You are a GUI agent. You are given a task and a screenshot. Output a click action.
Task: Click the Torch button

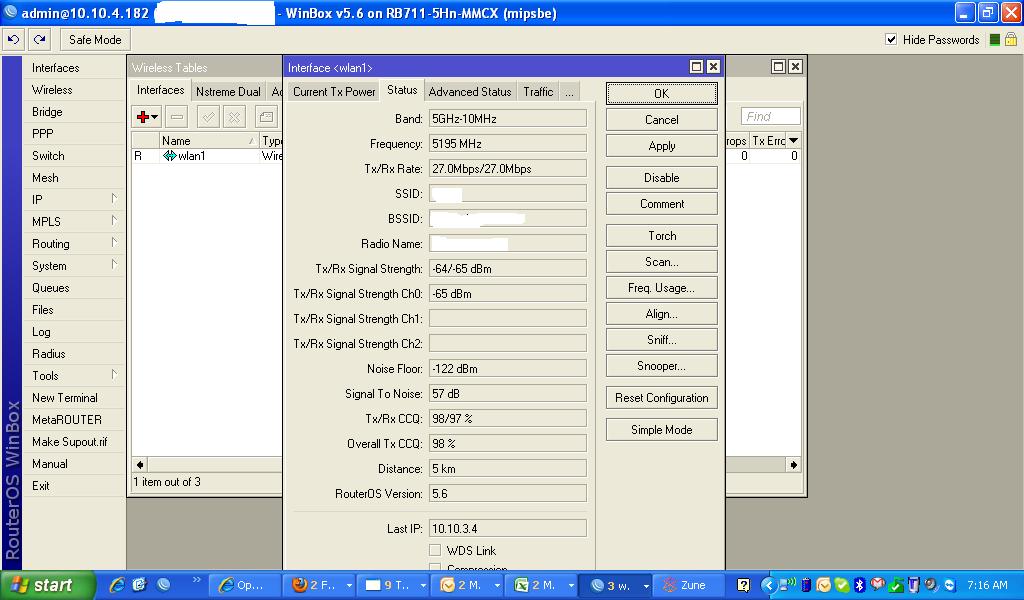[661, 236]
